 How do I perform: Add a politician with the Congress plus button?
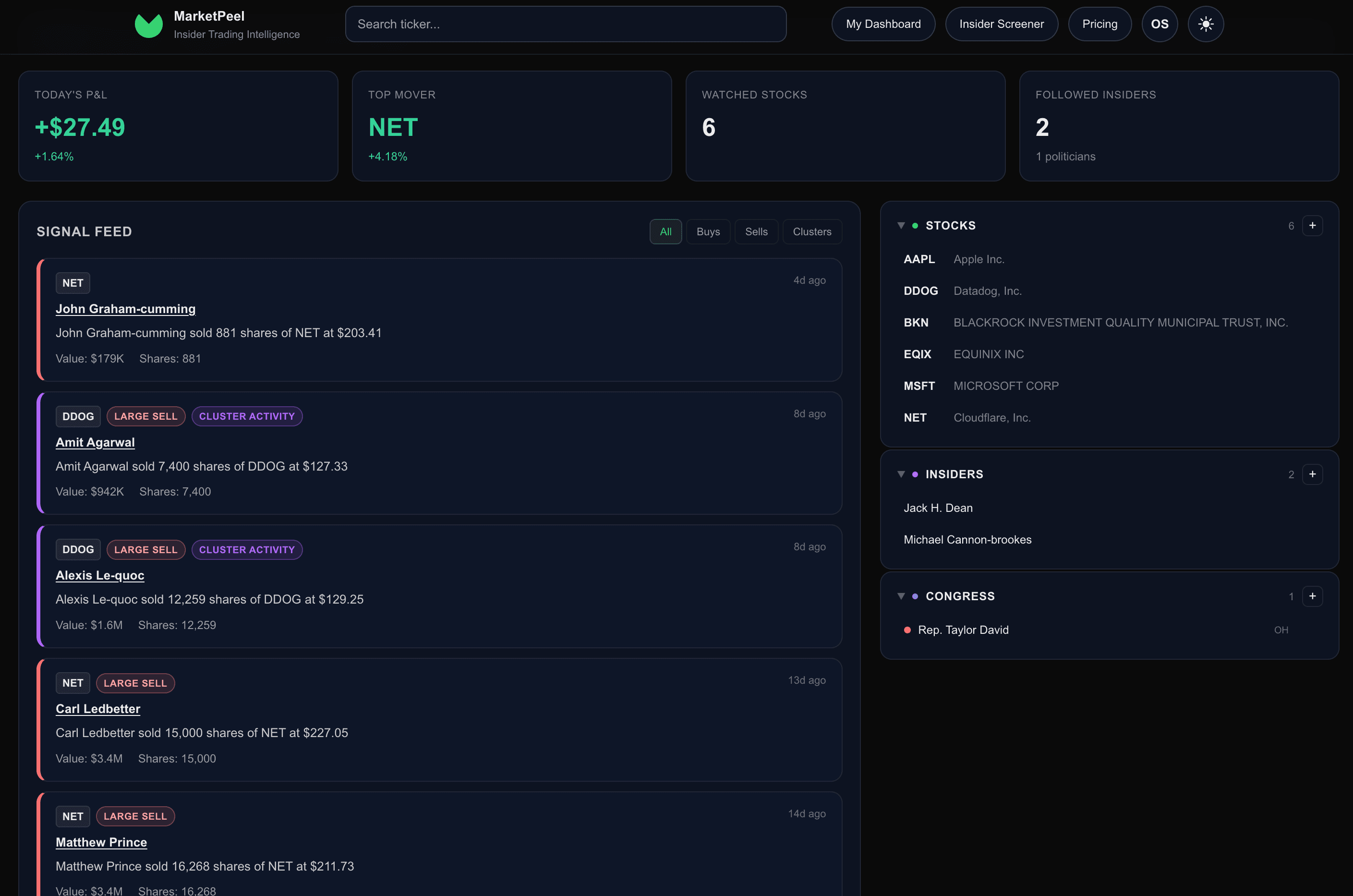1313,596
